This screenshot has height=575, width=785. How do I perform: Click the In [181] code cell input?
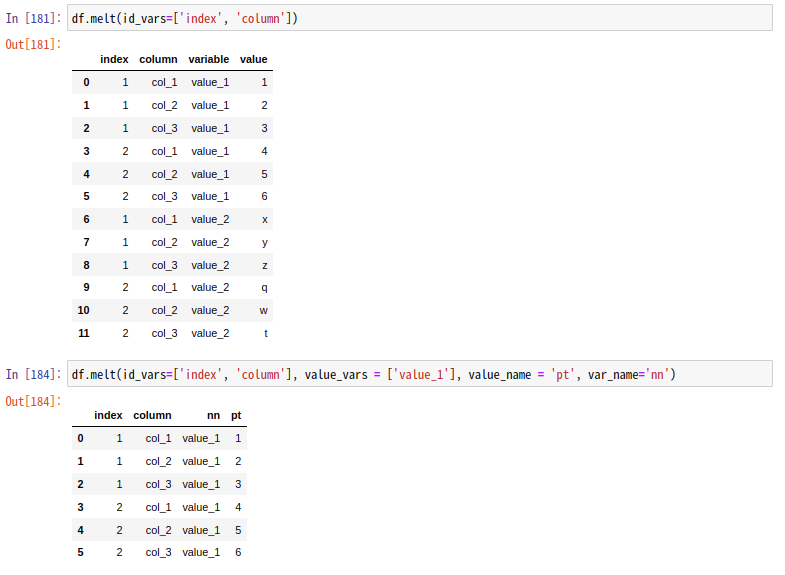(x=420, y=18)
